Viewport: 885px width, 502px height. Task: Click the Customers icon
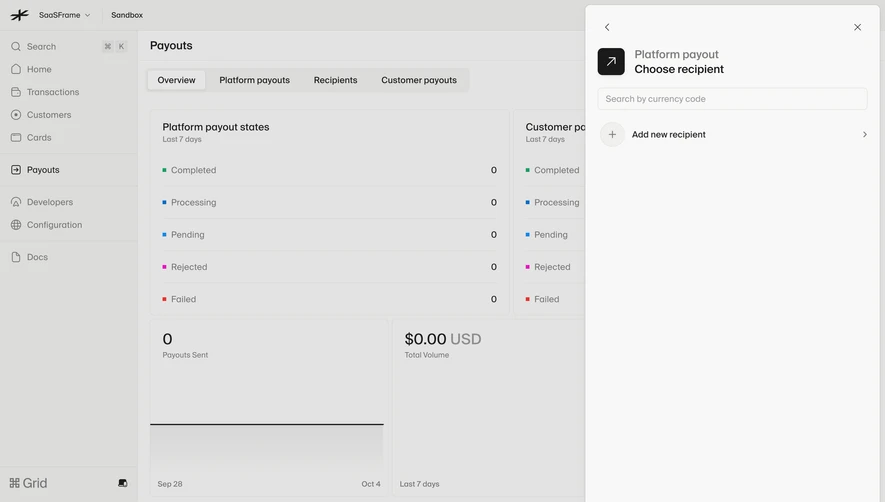(x=16, y=115)
